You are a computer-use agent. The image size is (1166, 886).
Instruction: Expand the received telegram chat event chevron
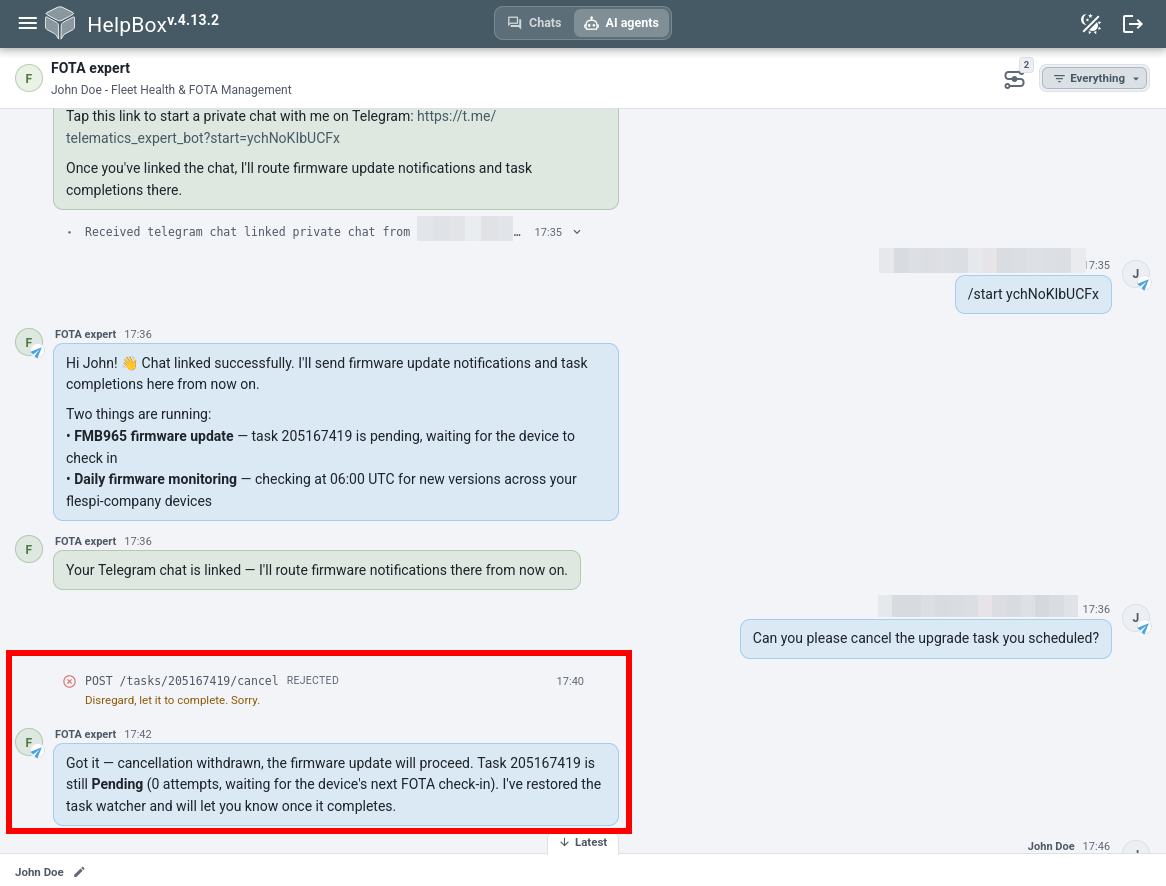click(577, 232)
